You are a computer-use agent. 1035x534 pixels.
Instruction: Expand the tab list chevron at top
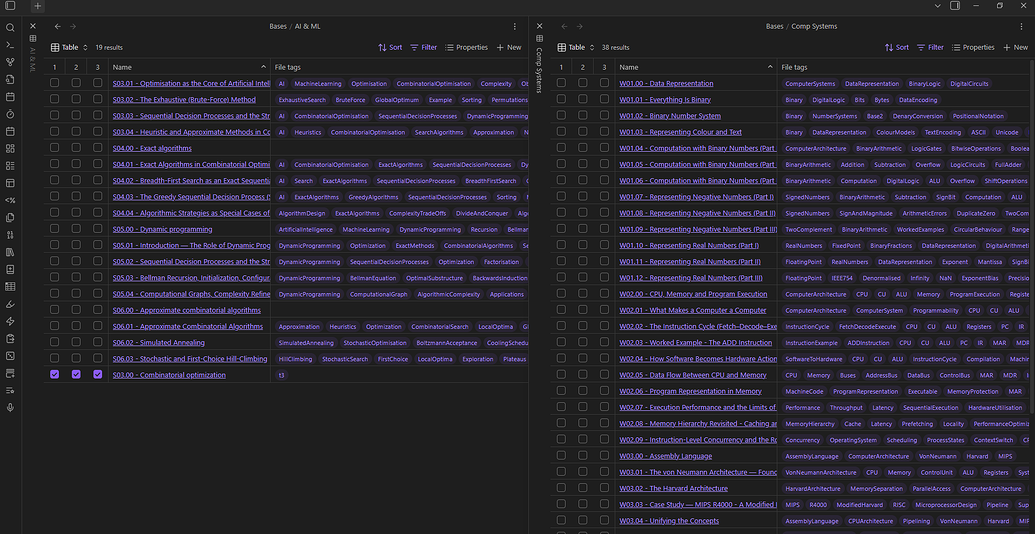pos(937,6)
